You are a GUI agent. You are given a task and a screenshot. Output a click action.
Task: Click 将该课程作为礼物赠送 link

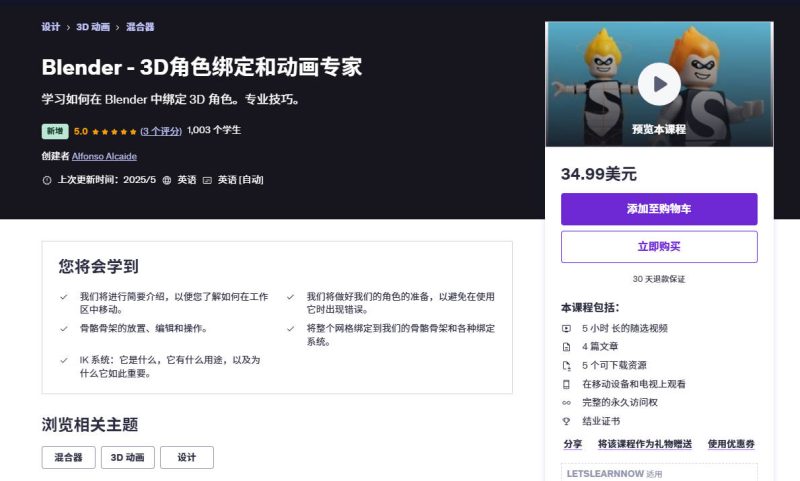point(645,444)
